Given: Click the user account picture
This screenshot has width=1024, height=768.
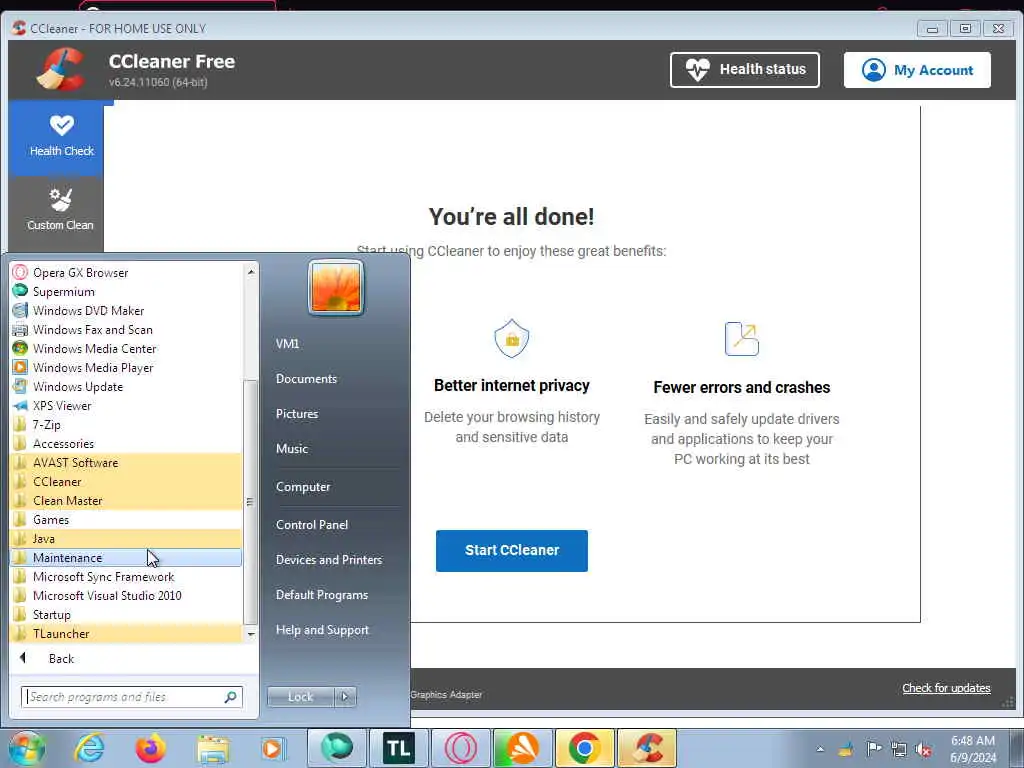Looking at the screenshot, I should (x=336, y=287).
